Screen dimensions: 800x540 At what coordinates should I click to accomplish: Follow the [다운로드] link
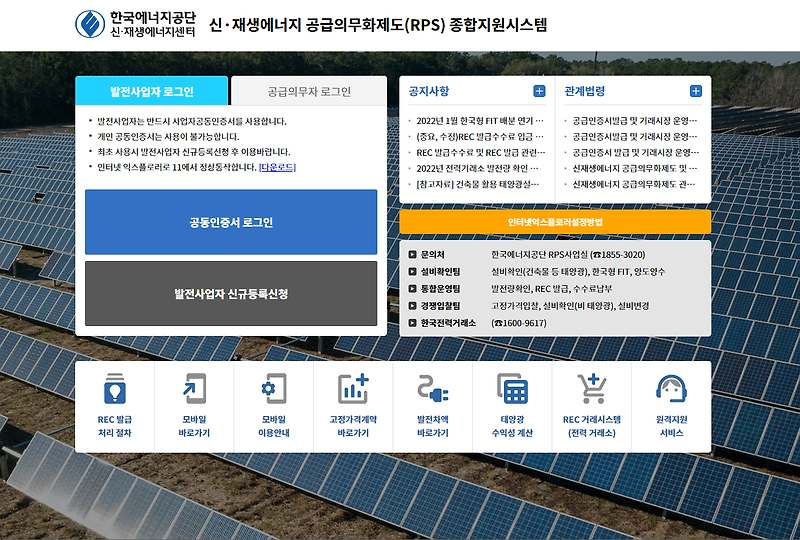click(277, 167)
